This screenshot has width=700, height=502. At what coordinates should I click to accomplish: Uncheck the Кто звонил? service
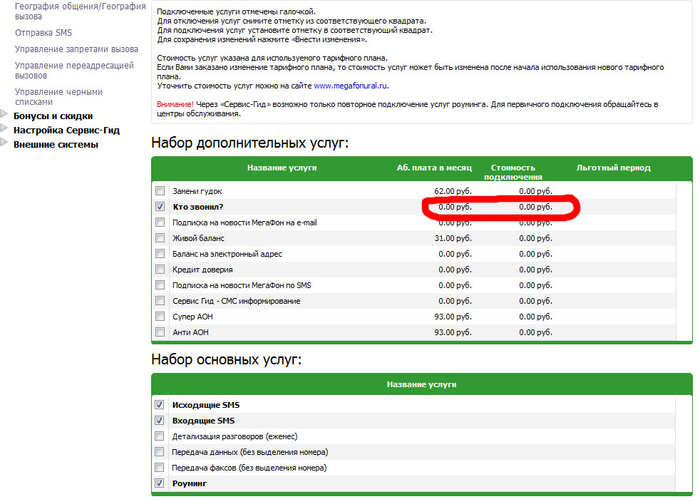tap(160, 207)
